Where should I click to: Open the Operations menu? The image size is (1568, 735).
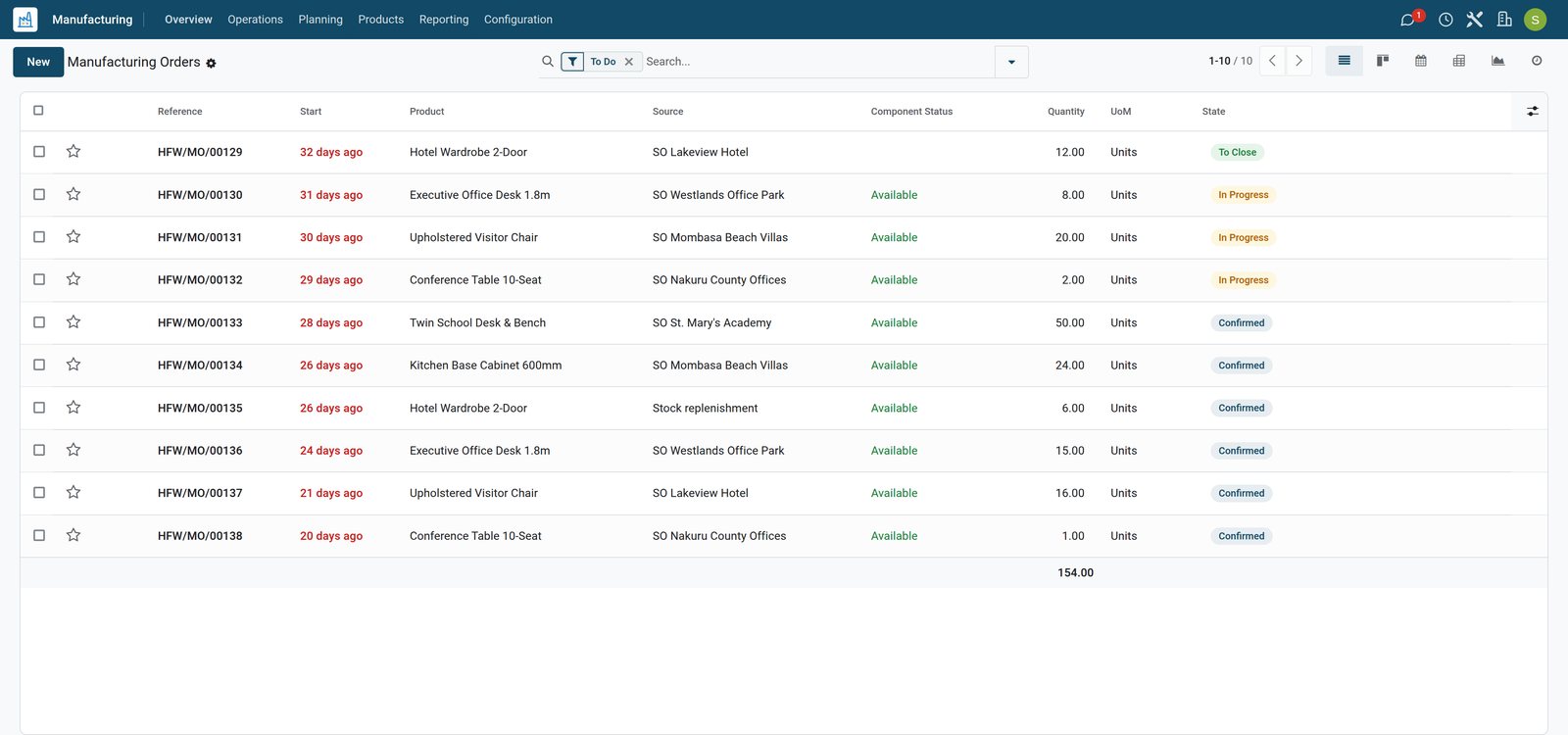tap(255, 20)
